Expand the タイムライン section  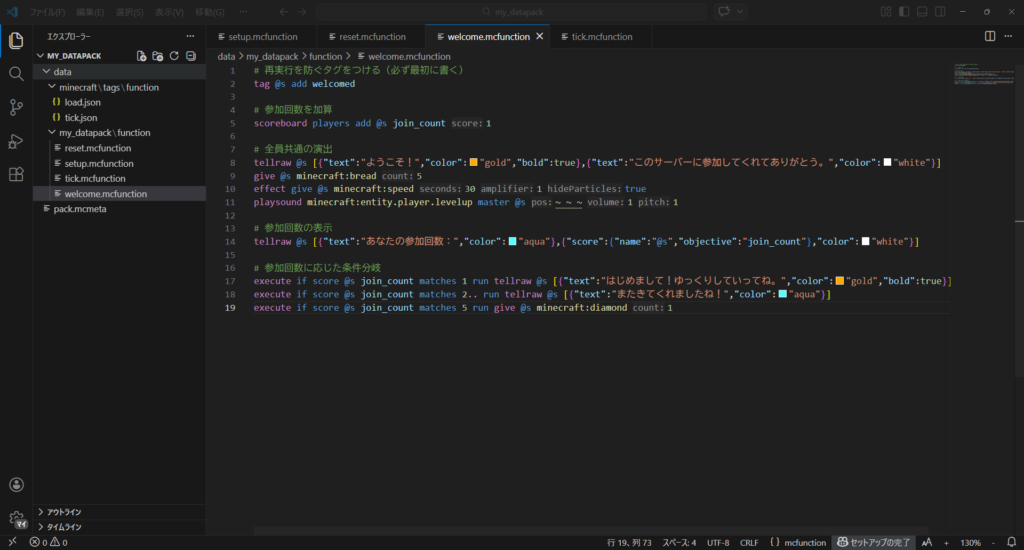coord(63,527)
